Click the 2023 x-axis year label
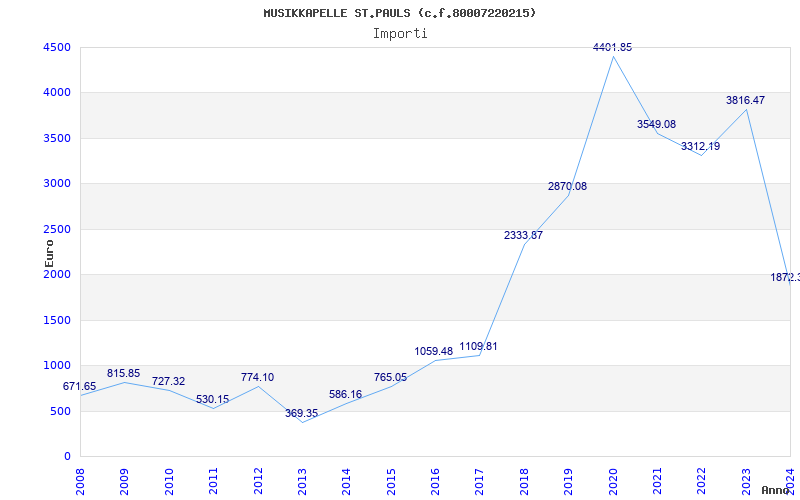The width and height of the screenshot is (800, 500). (746, 482)
